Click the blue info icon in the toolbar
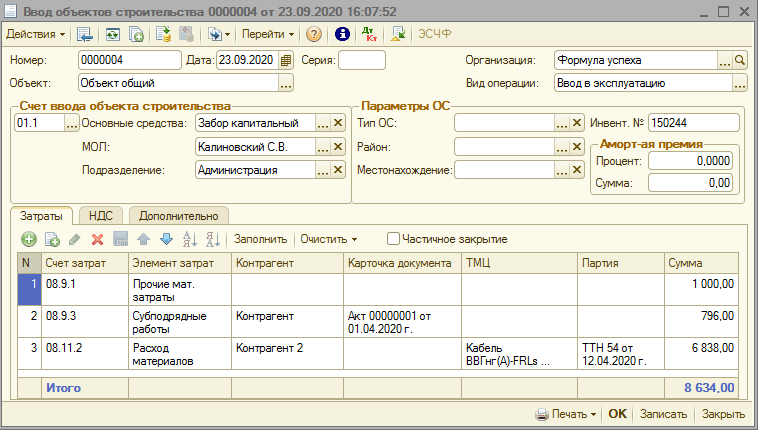This screenshot has width=758, height=432. [342, 34]
